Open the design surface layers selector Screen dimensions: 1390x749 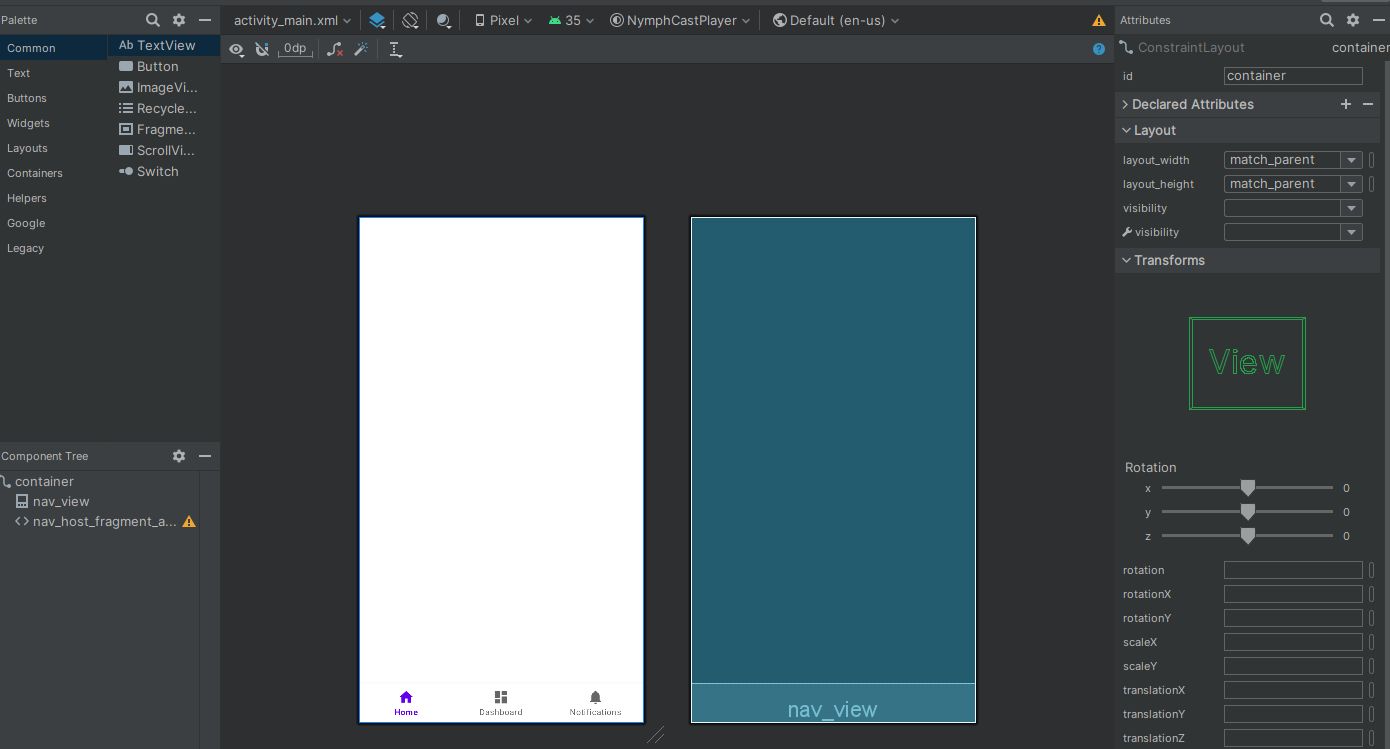click(x=377, y=20)
